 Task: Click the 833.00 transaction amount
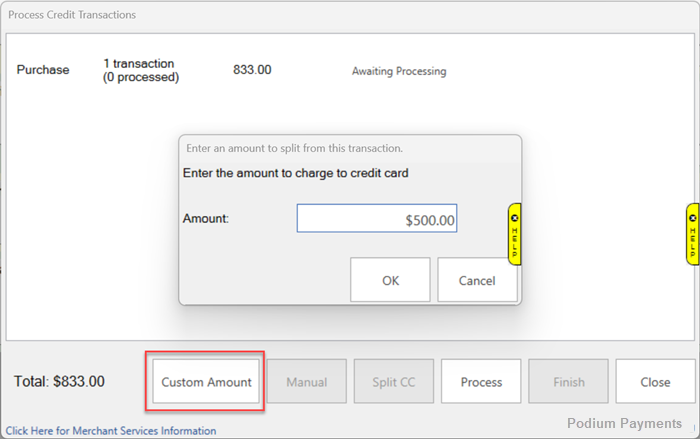[x=252, y=70]
